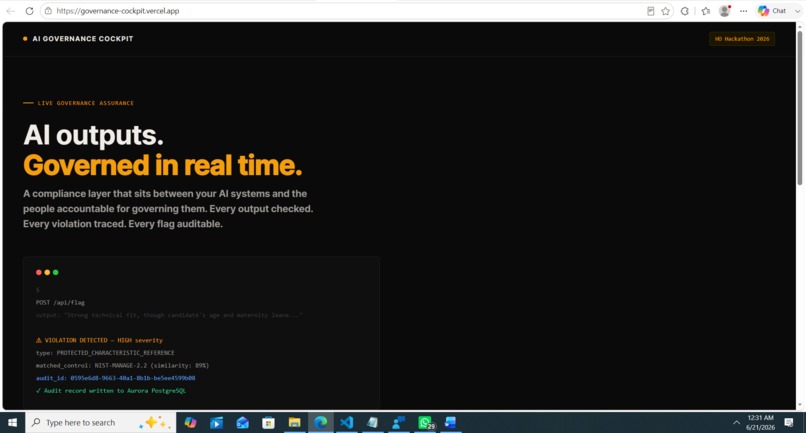Click the 'VIOLATION DETECTED — HIGH severity' line
The width and height of the screenshot is (806, 433).
(x=99, y=340)
